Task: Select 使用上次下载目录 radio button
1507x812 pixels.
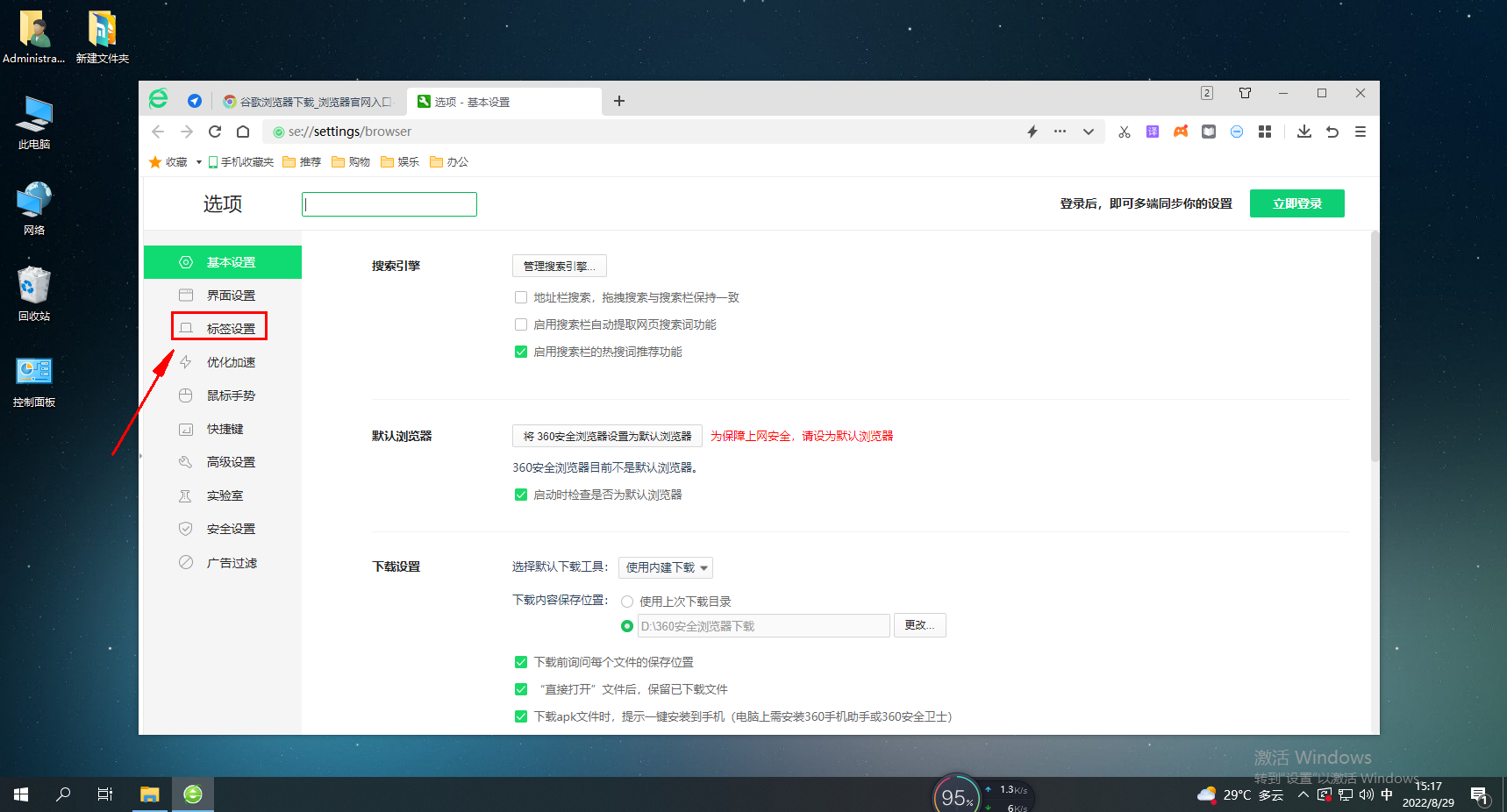Action: click(x=627, y=602)
